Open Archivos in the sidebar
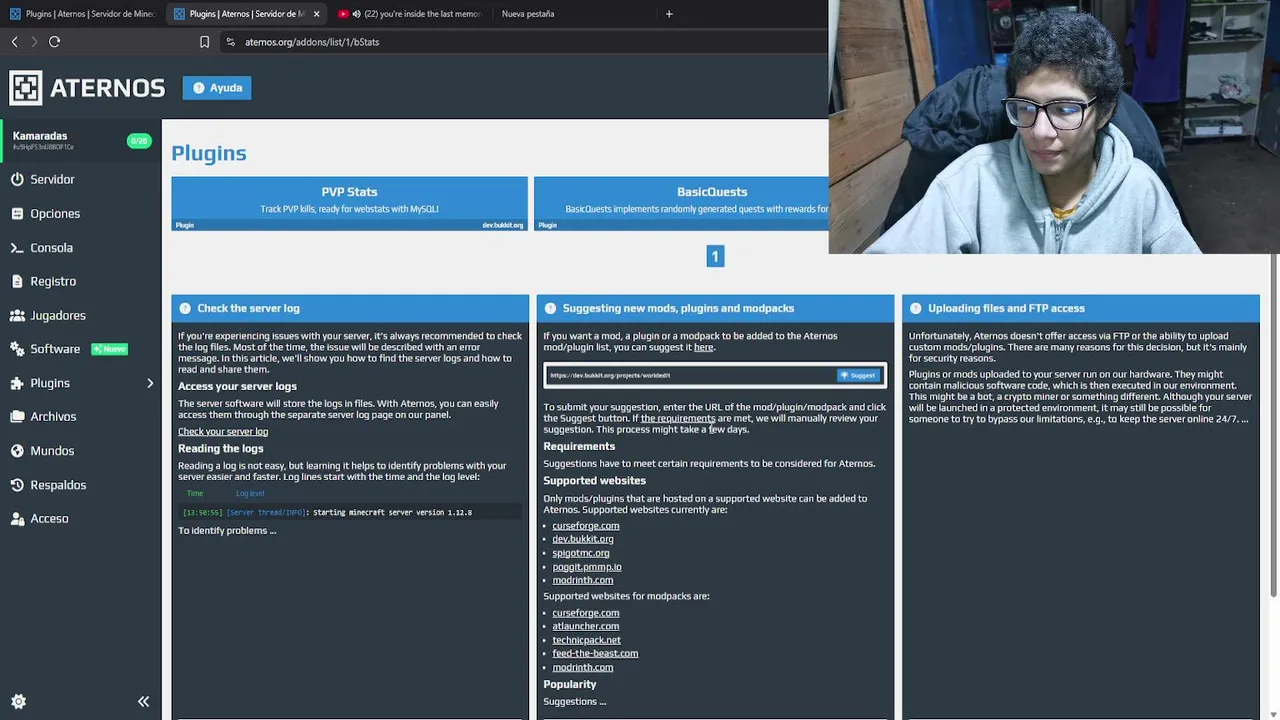The width and height of the screenshot is (1280, 720). [x=53, y=416]
